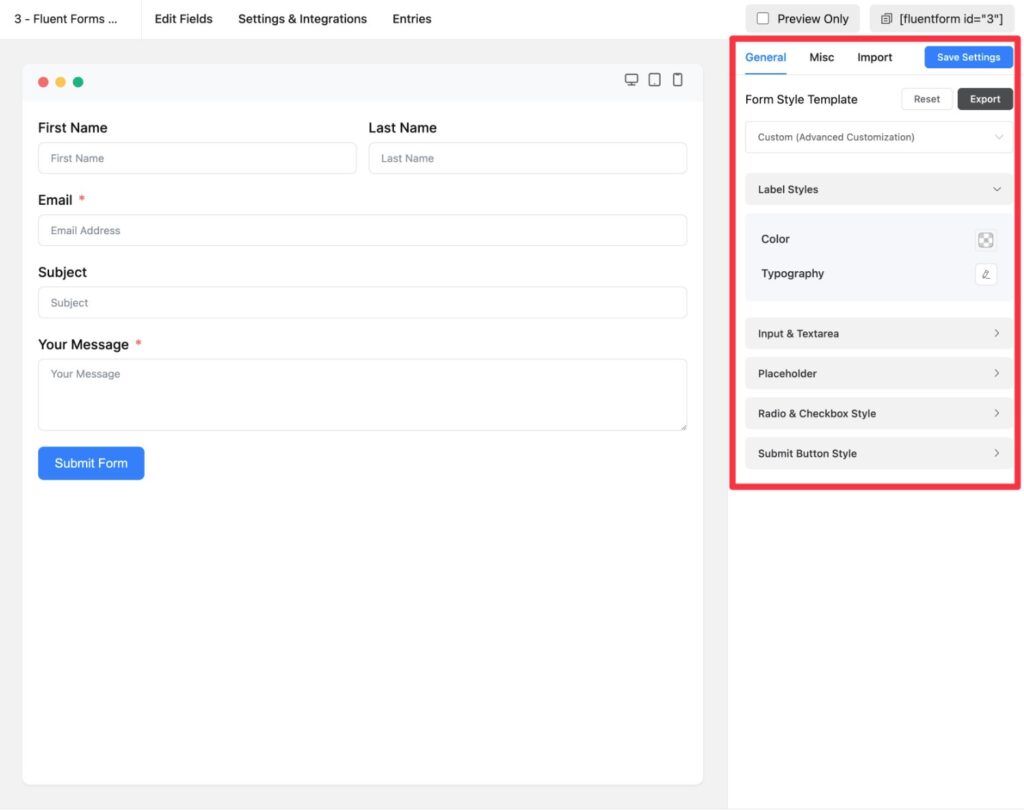The height and width of the screenshot is (810, 1024).
Task: Click the Save Settings button
Action: 967,57
